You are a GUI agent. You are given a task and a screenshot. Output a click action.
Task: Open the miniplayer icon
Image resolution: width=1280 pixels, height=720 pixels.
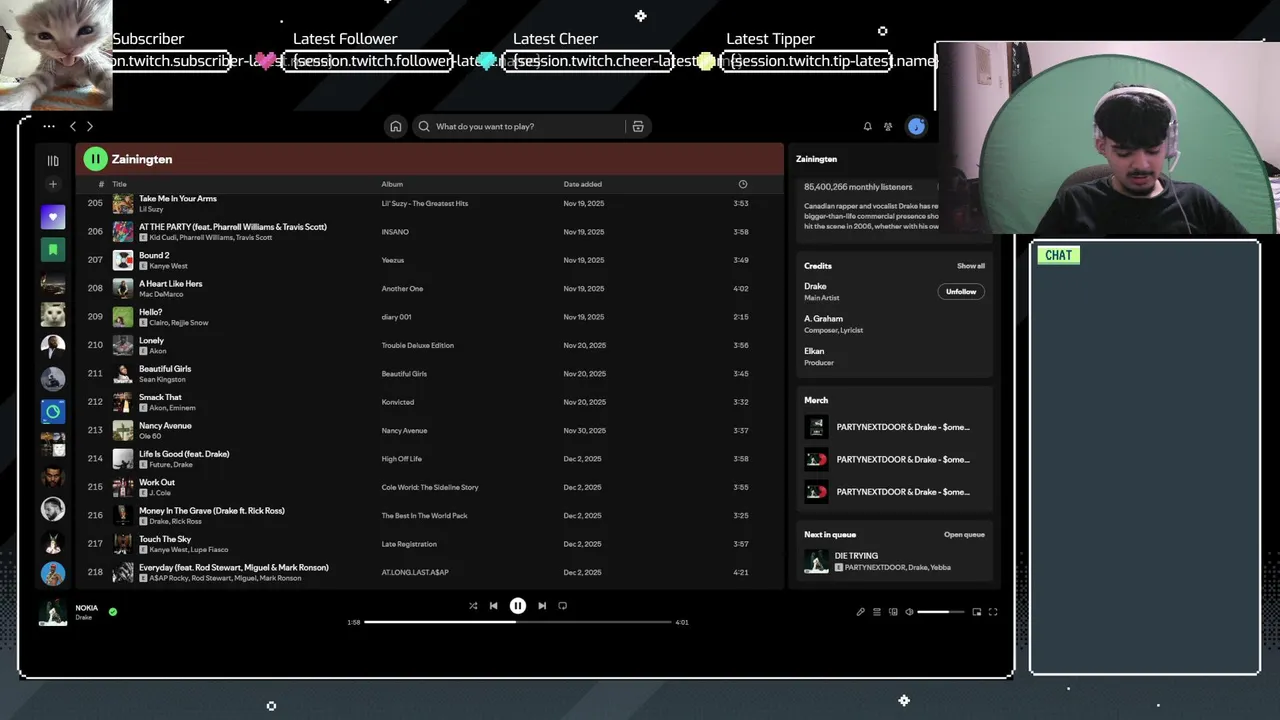point(977,612)
